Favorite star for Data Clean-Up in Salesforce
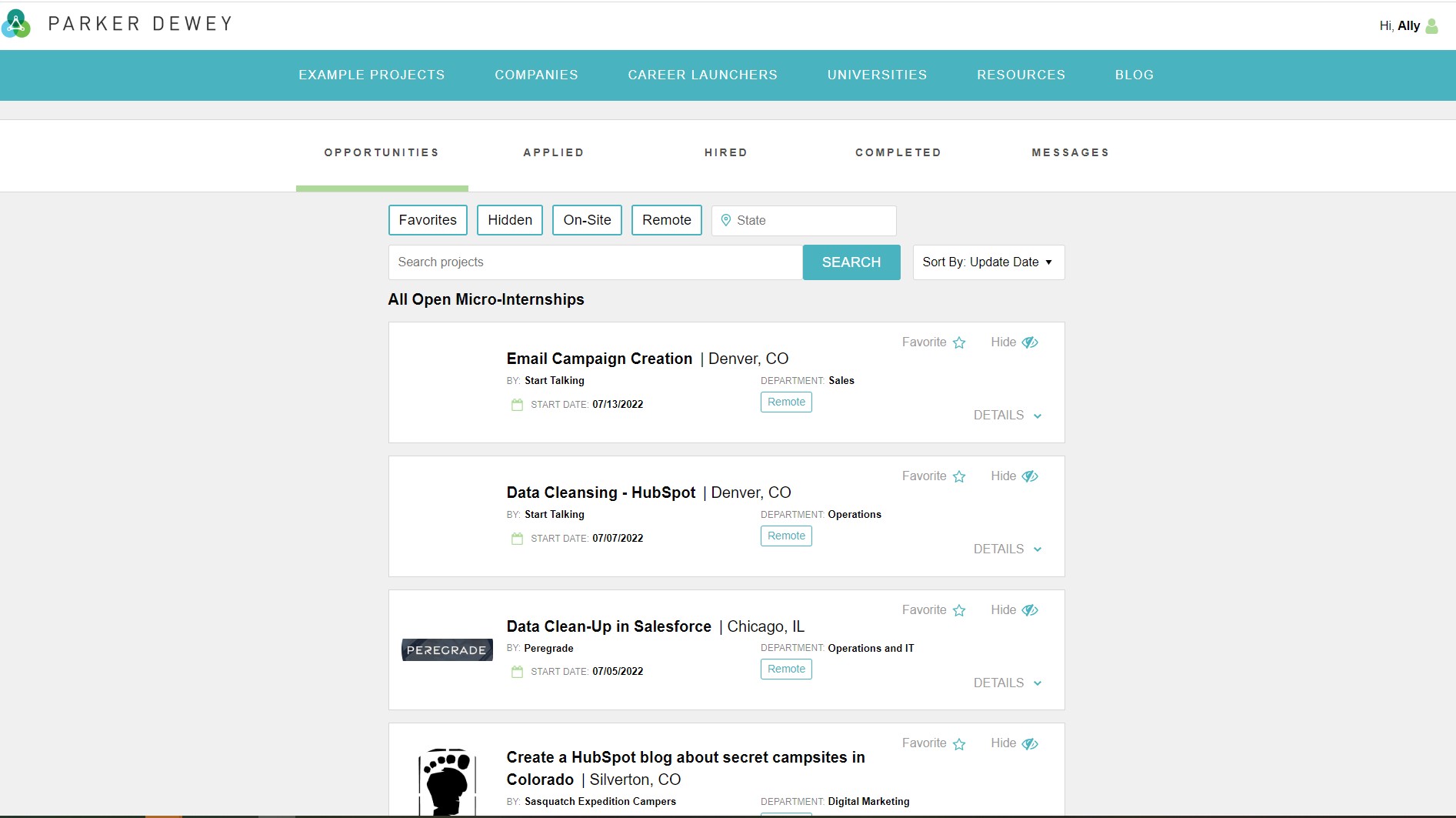This screenshot has width=1456, height=818. click(x=959, y=611)
